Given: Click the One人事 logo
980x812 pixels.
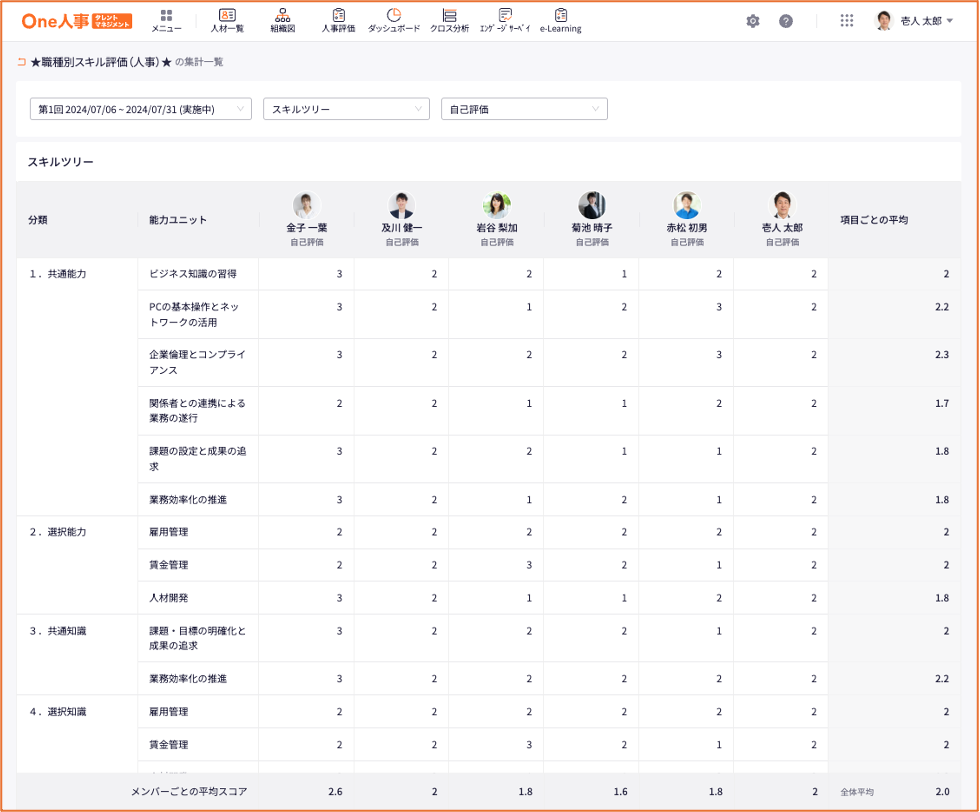Looking at the screenshot, I should pyautogui.click(x=76, y=21).
